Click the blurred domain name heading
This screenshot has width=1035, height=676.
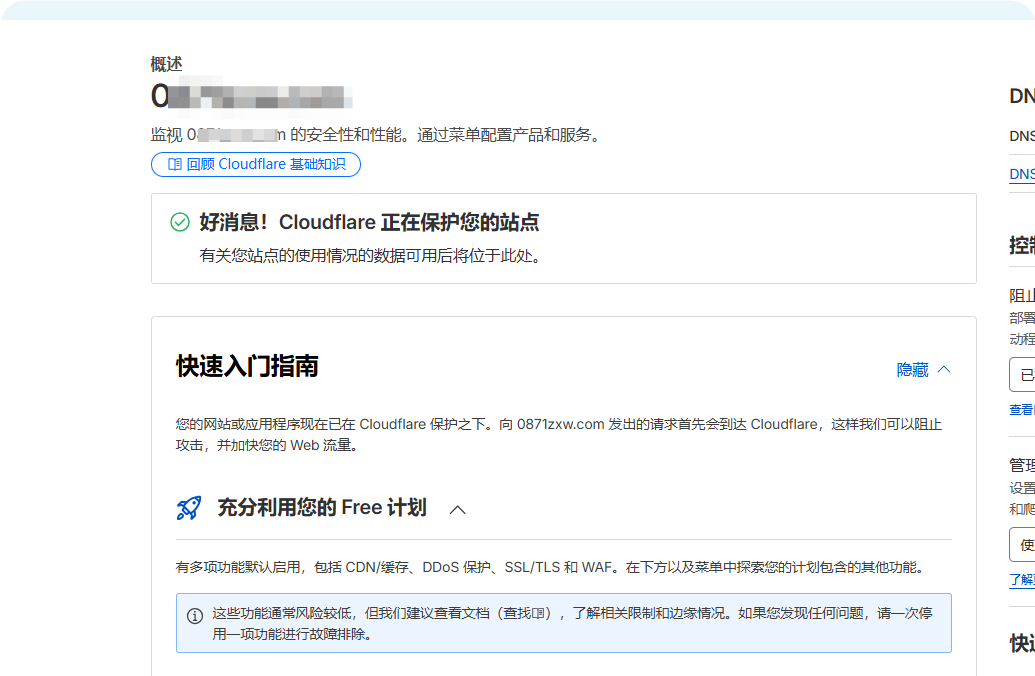coord(250,96)
